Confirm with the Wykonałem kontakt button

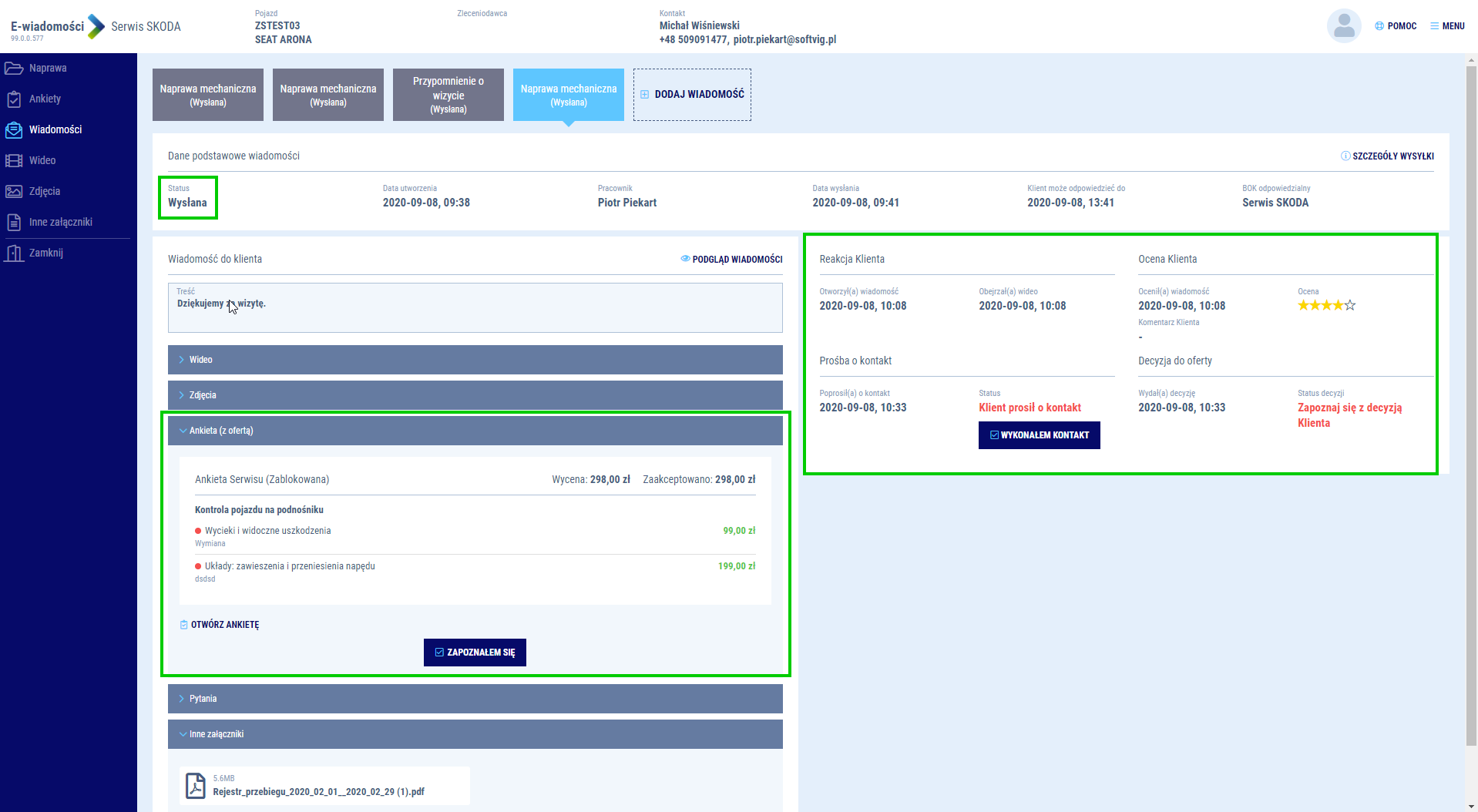click(1039, 435)
